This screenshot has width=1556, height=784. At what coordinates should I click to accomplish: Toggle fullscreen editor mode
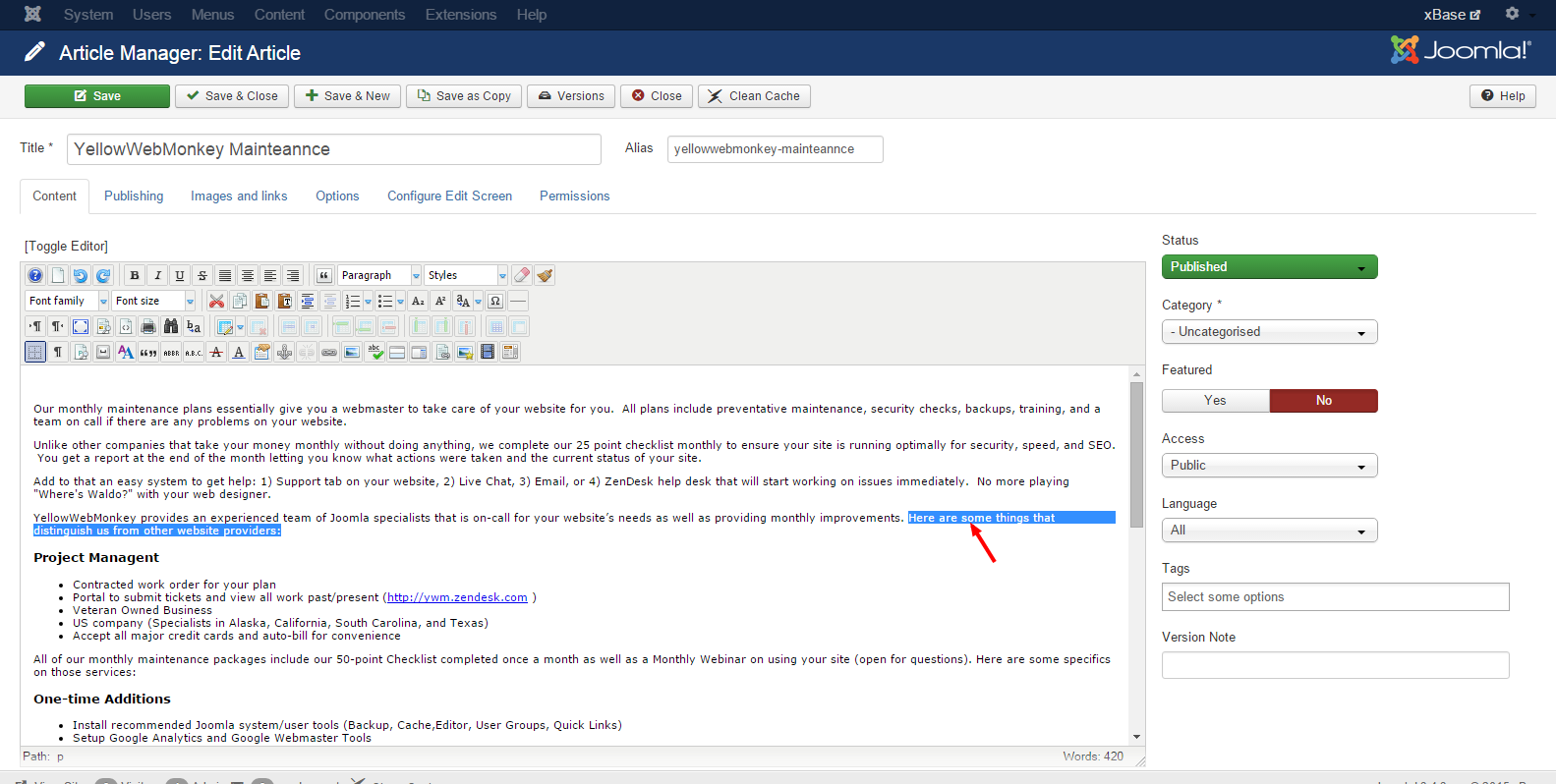tap(81, 326)
